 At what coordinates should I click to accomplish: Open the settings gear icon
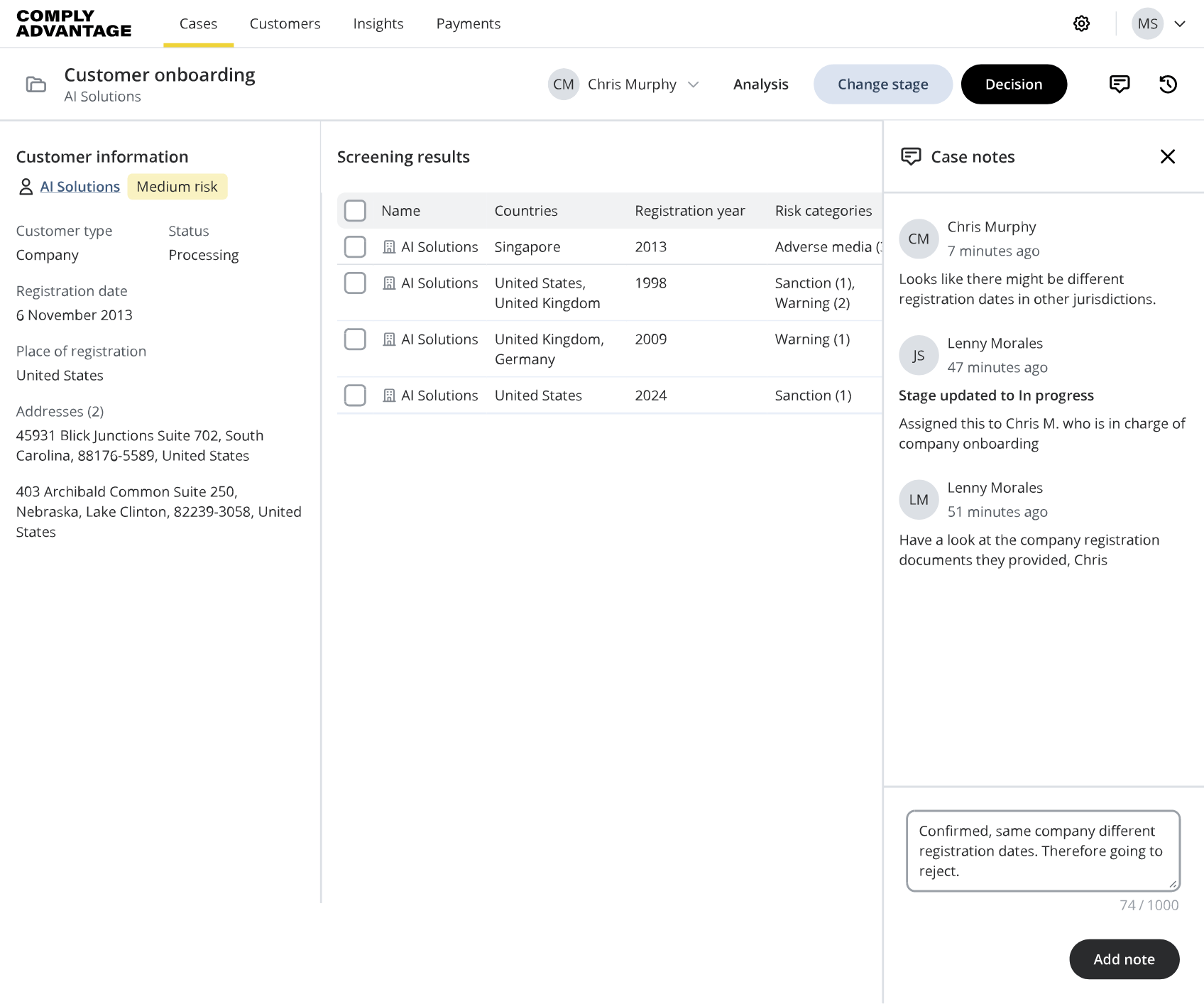tap(1081, 23)
